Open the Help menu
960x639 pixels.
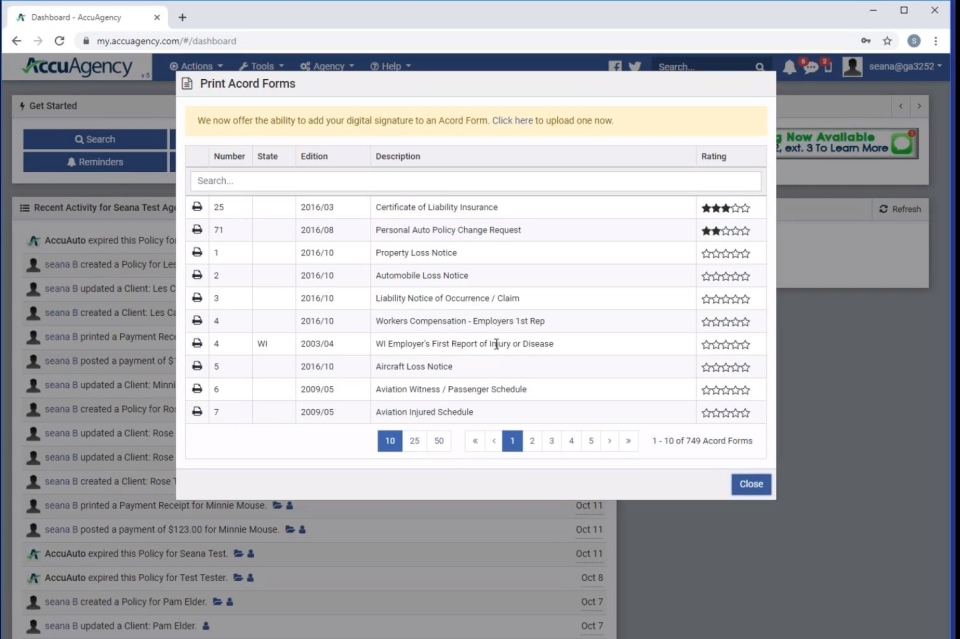pyautogui.click(x=390, y=66)
